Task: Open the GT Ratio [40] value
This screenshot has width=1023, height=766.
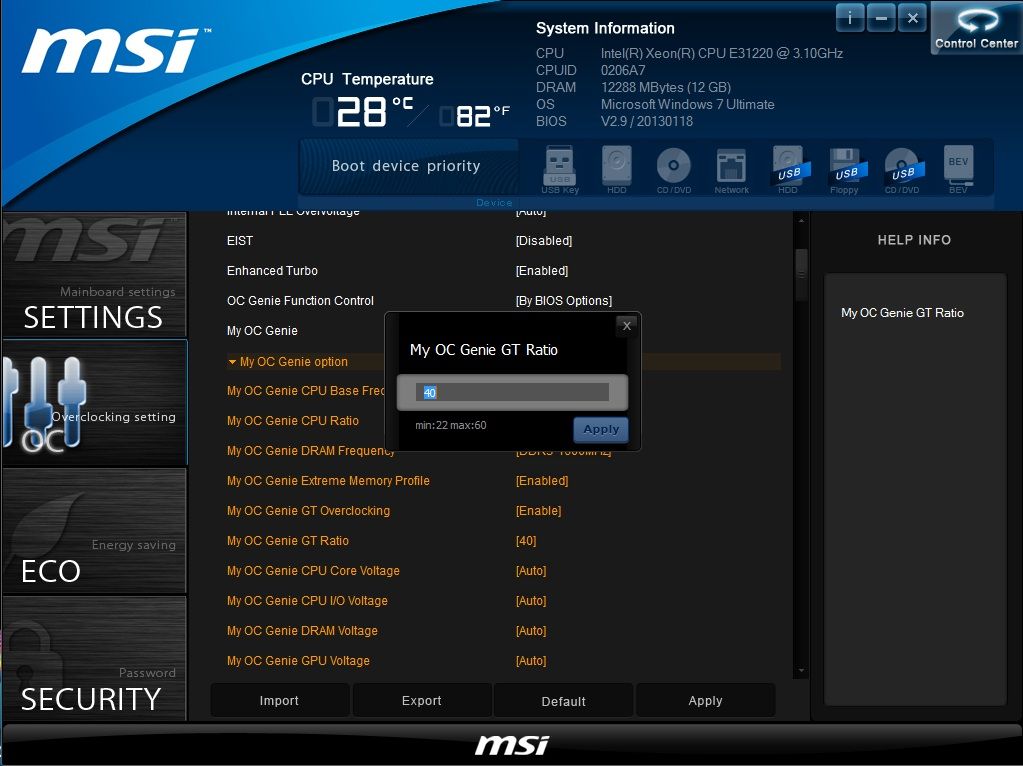Action: tap(526, 541)
